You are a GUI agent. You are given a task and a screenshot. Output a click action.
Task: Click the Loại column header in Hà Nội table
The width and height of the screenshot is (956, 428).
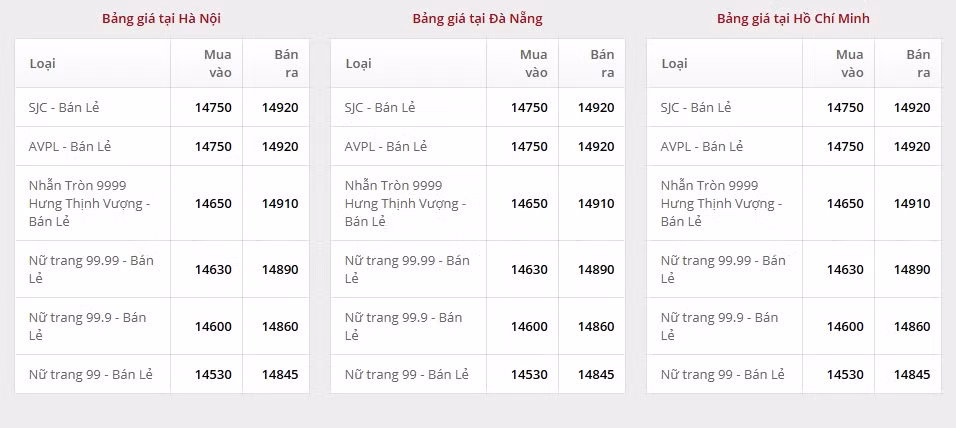tap(43, 63)
